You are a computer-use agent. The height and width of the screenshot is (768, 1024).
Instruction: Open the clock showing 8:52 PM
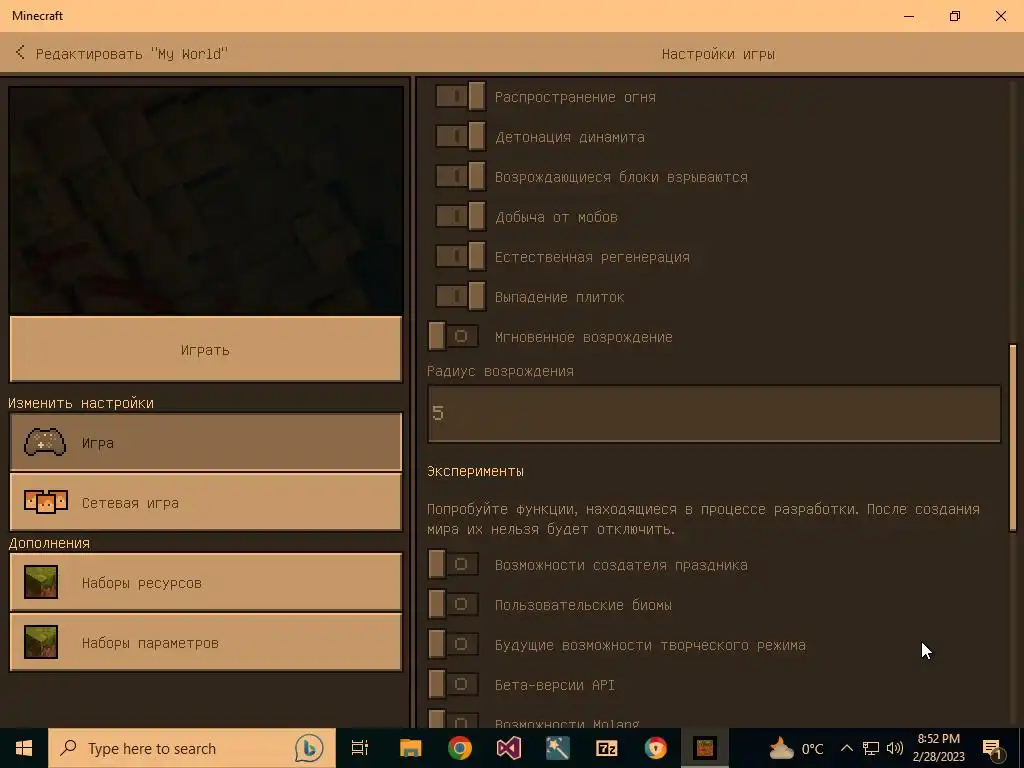tap(938, 748)
